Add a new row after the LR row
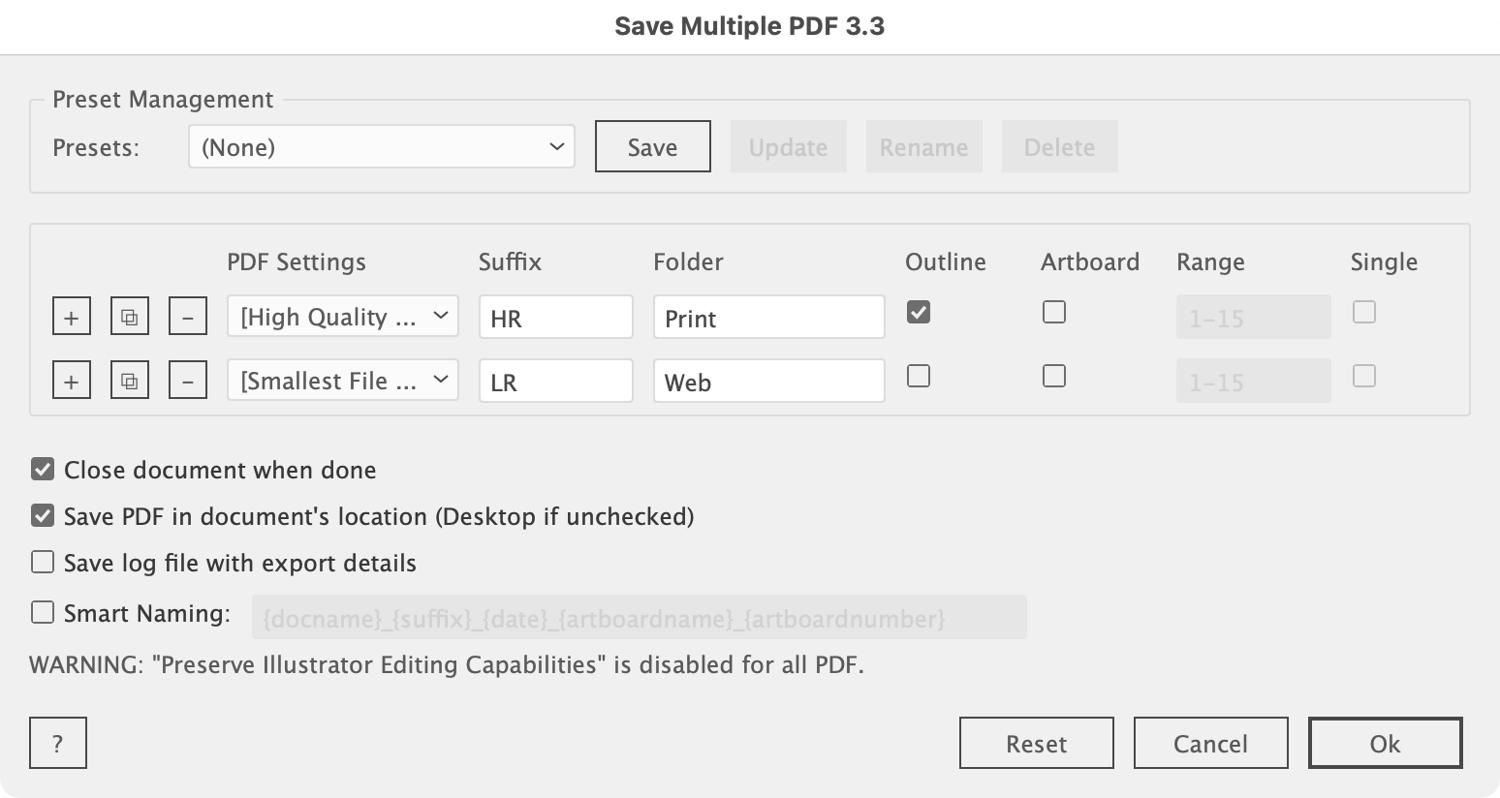Viewport: 1500px width, 798px height. (x=71, y=381)
